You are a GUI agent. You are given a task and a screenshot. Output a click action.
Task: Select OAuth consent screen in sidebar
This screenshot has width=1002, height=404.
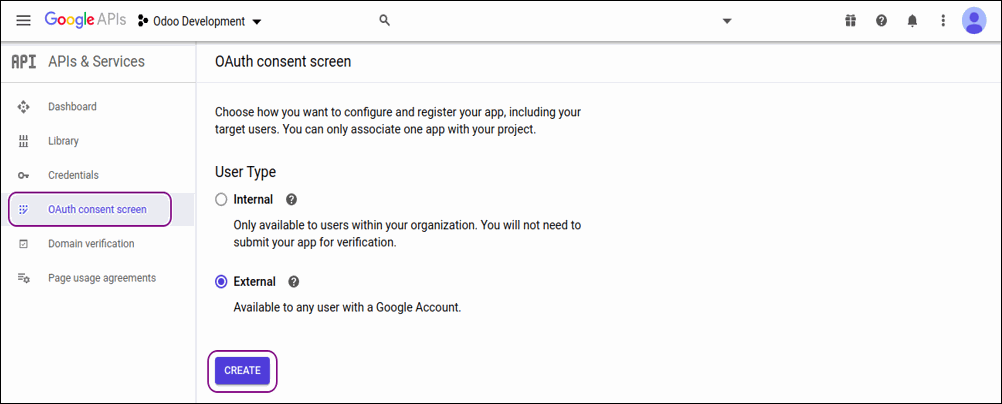click(97, 209)
